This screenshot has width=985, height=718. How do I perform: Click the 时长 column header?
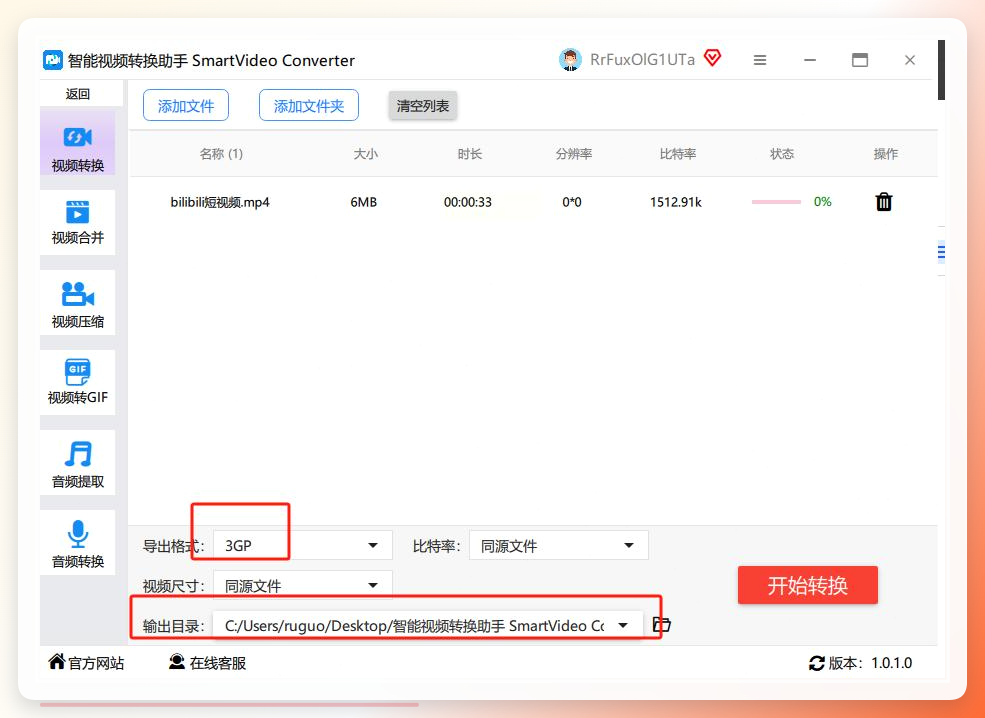click(x=469, y=154)
